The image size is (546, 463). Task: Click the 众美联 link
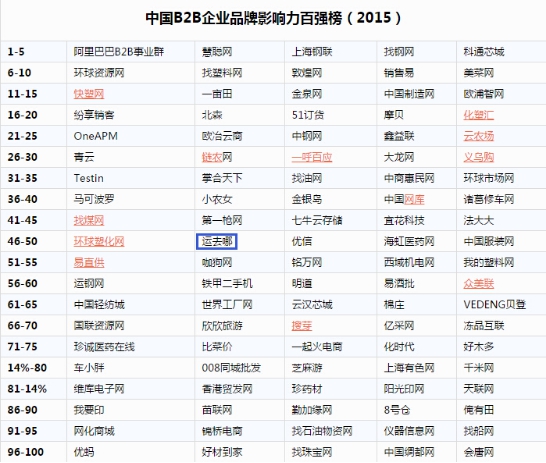pos(478,284)
